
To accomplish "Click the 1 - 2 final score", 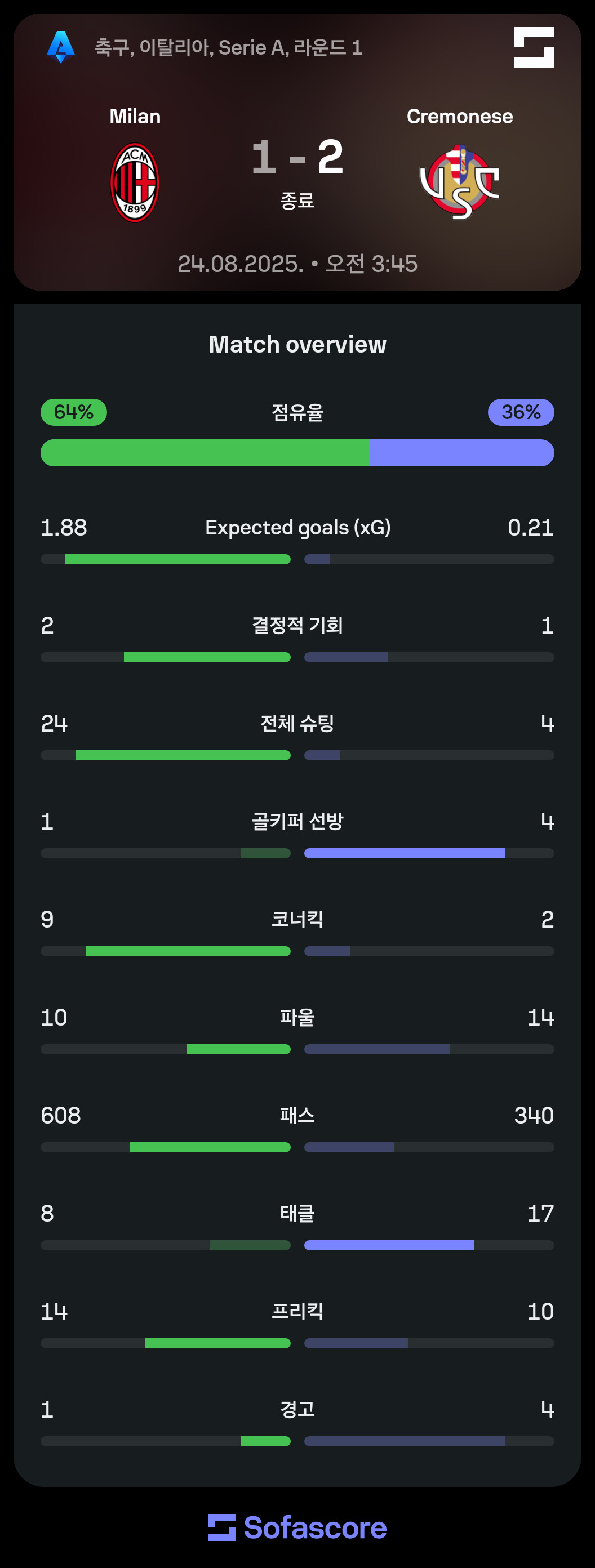I will point(297,157).
